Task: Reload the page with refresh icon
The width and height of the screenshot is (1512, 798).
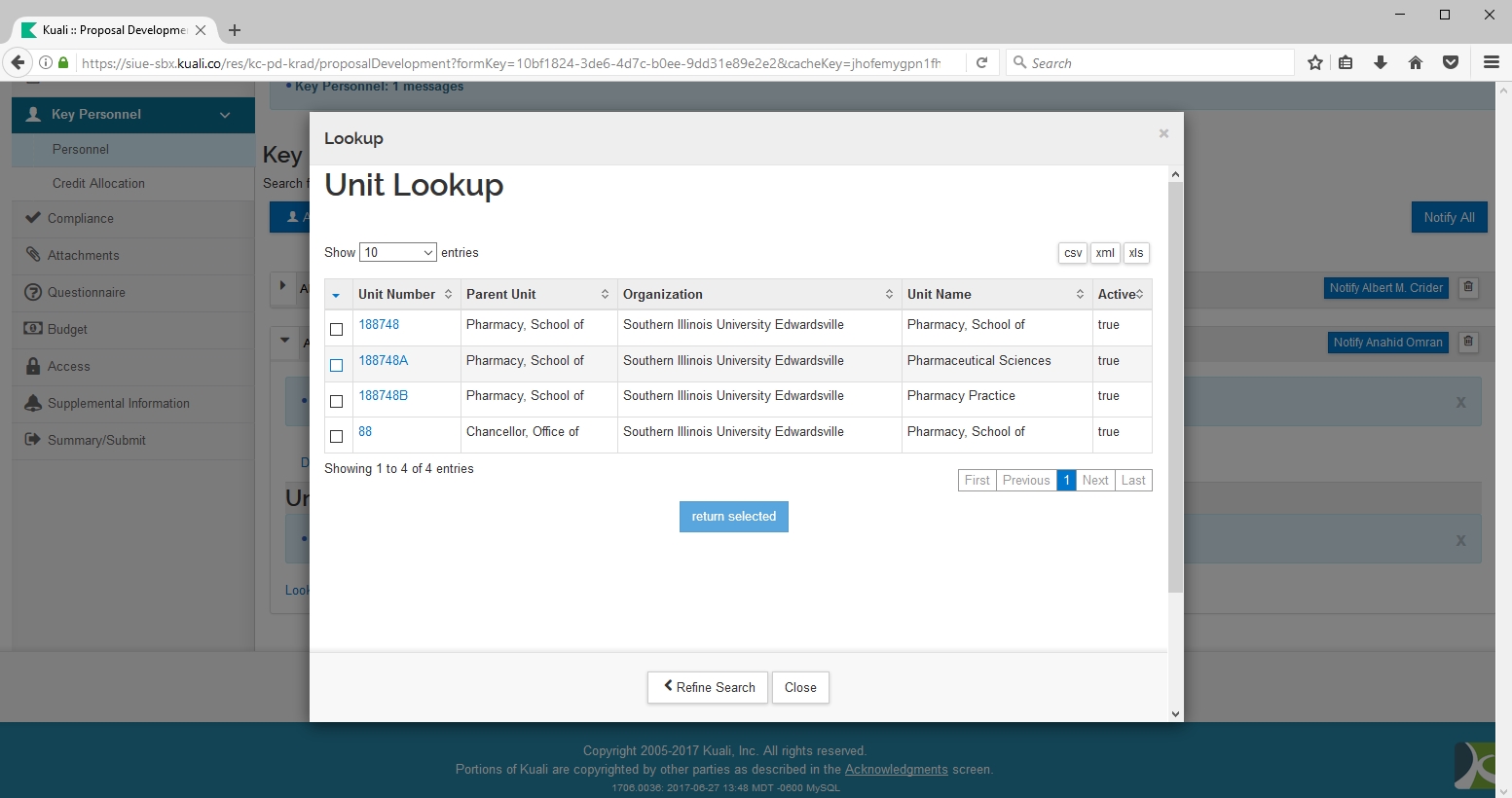Action: (x=982, y=62)
